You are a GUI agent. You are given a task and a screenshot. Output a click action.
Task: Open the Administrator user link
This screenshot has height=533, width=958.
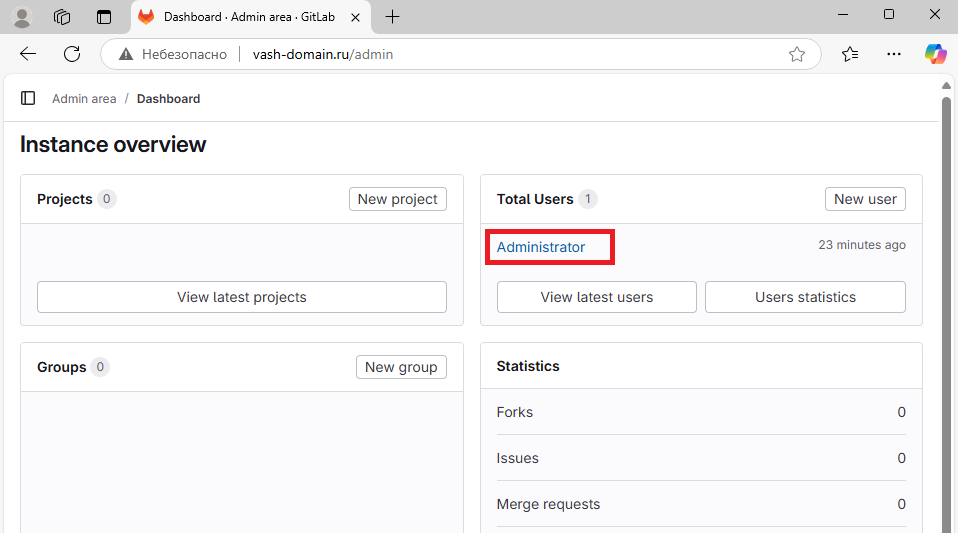click(541, 247)
